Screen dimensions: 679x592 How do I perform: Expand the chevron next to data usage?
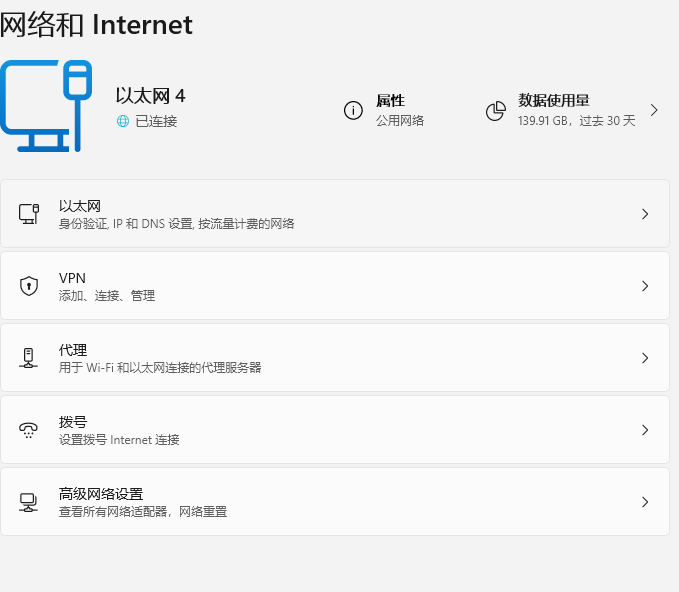pyautogui.click(x=654, y=110)
